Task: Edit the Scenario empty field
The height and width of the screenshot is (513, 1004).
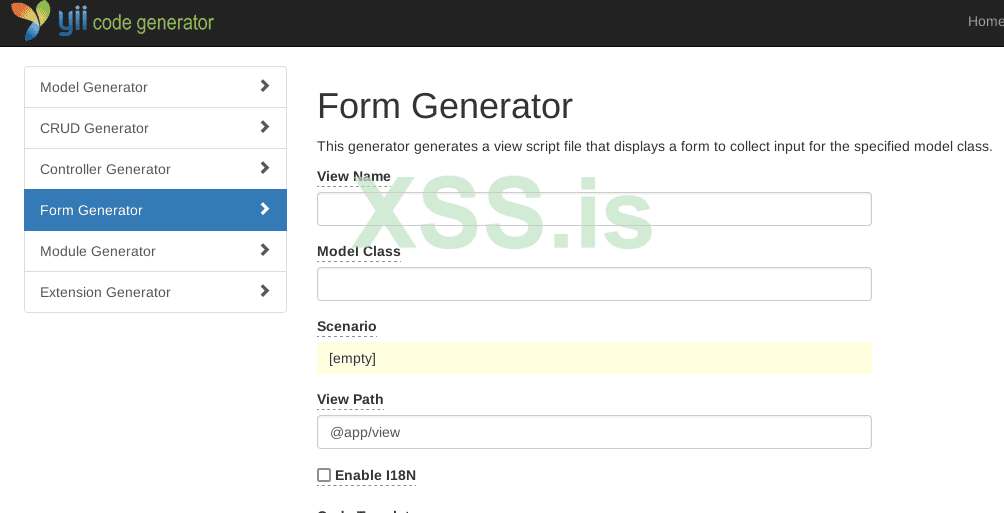Action: [594, 358]
